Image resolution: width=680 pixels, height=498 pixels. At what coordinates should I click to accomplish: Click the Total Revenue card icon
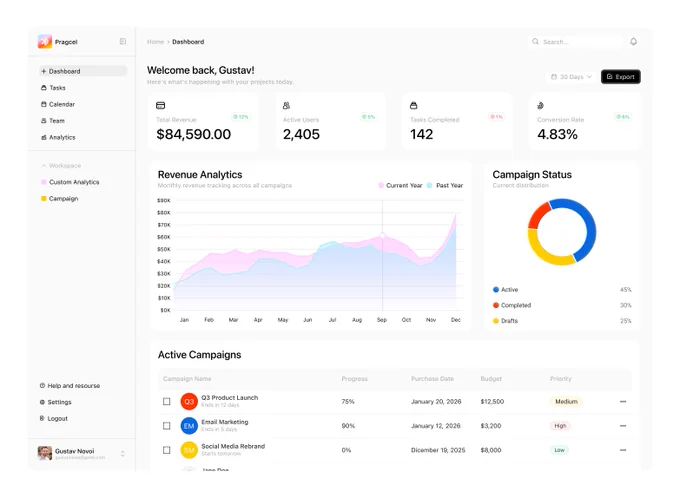[160, 105]
